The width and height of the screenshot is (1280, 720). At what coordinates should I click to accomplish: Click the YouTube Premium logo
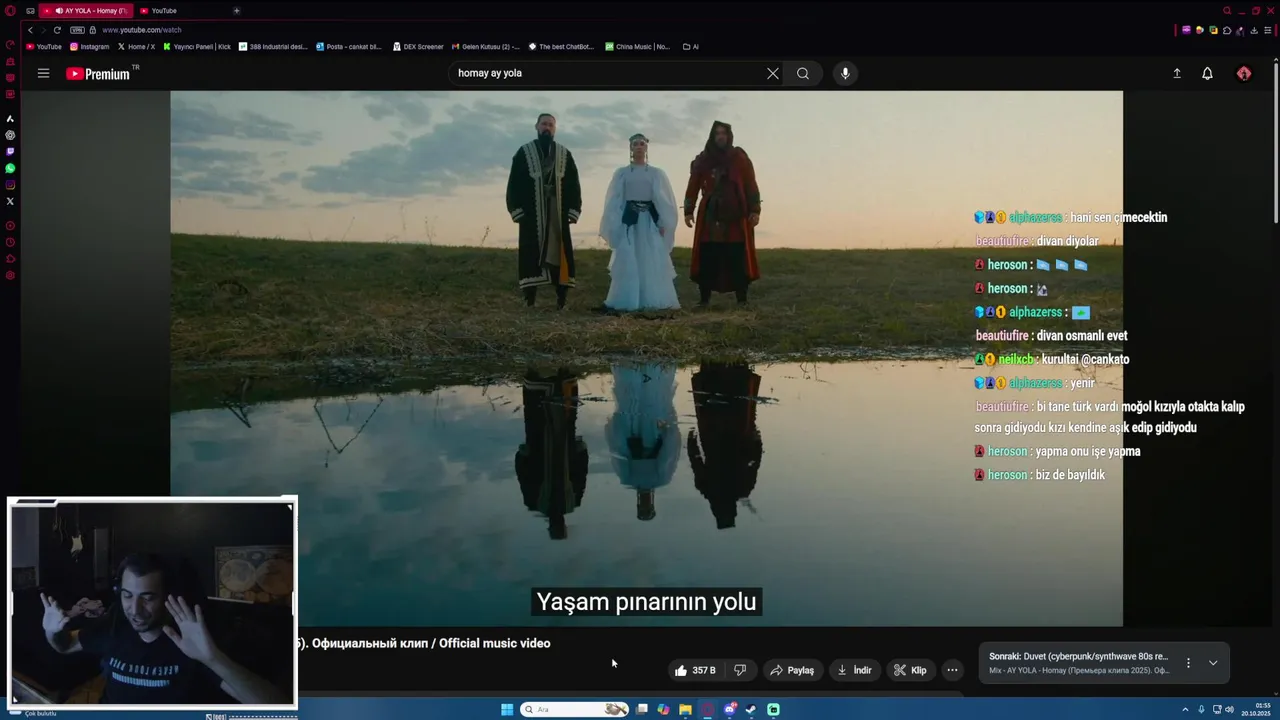click(x=98, y=74)
